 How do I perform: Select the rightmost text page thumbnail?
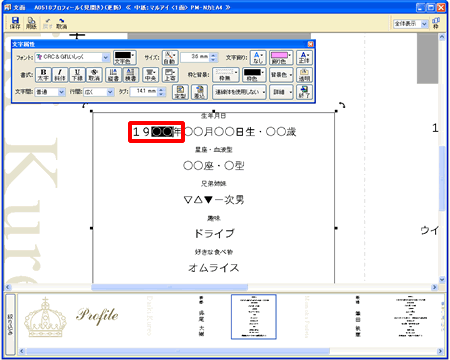[x=410, y=317]
